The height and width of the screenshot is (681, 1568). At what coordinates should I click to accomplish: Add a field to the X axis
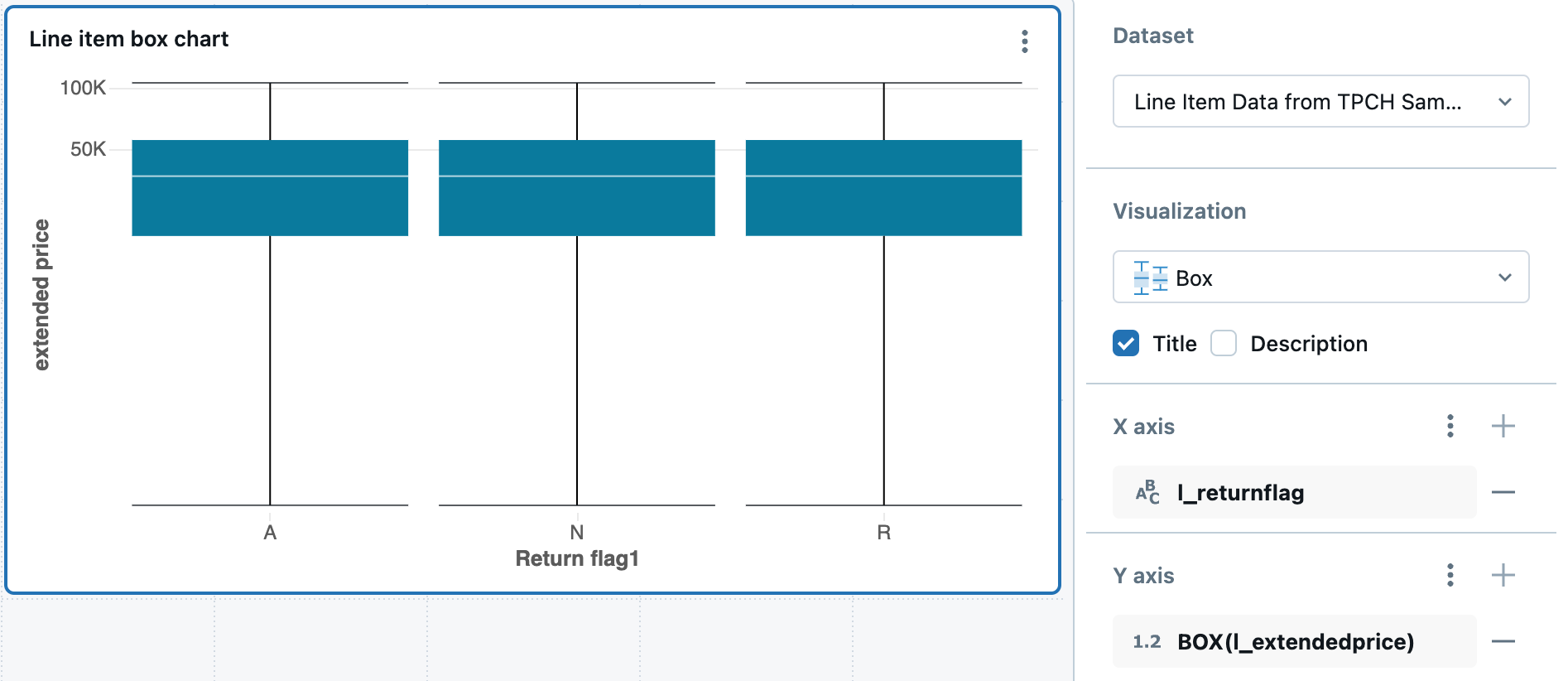pos(1503,426)
